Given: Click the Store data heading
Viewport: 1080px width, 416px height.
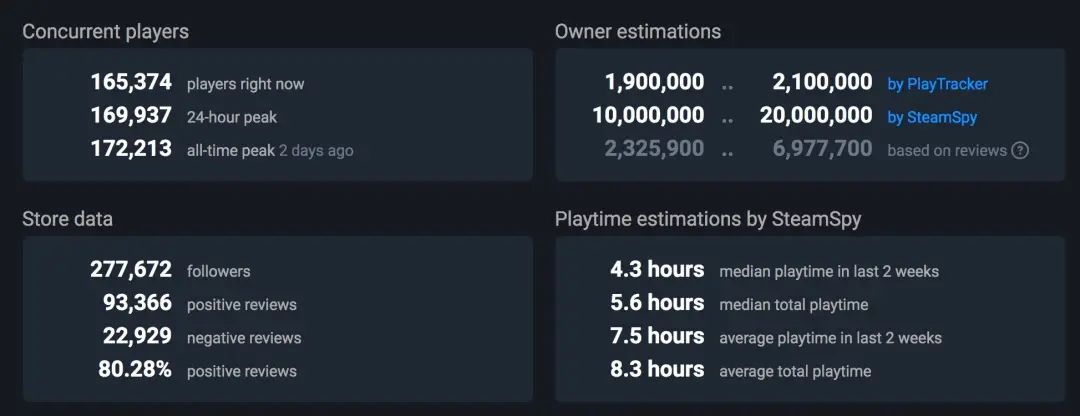Looking at the screenshot, I should pyautogui.click(x=67, y=218).
